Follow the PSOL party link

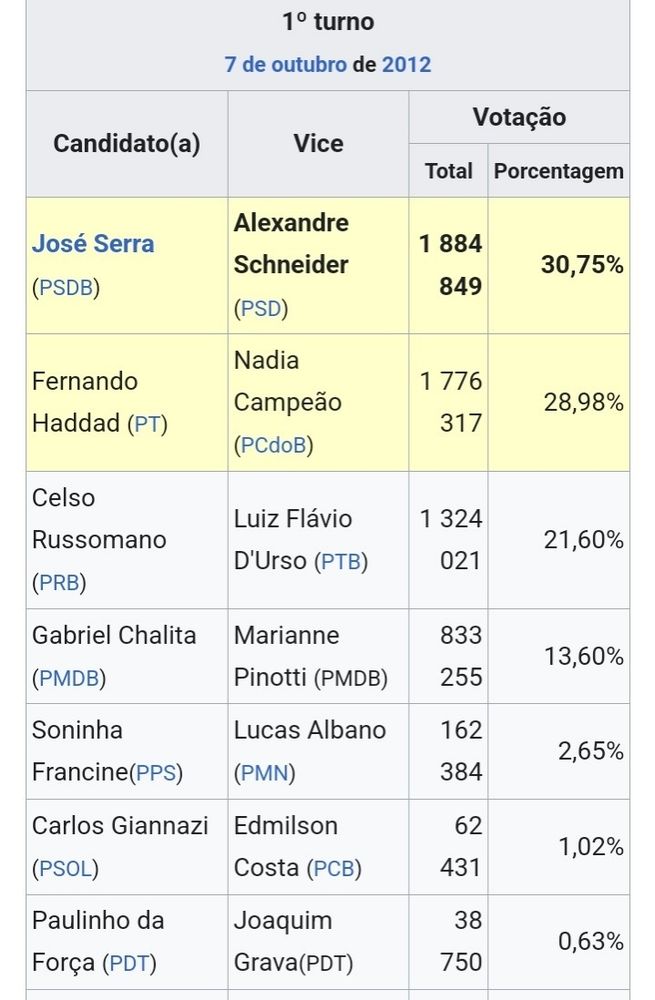click(x=68, y=868)
